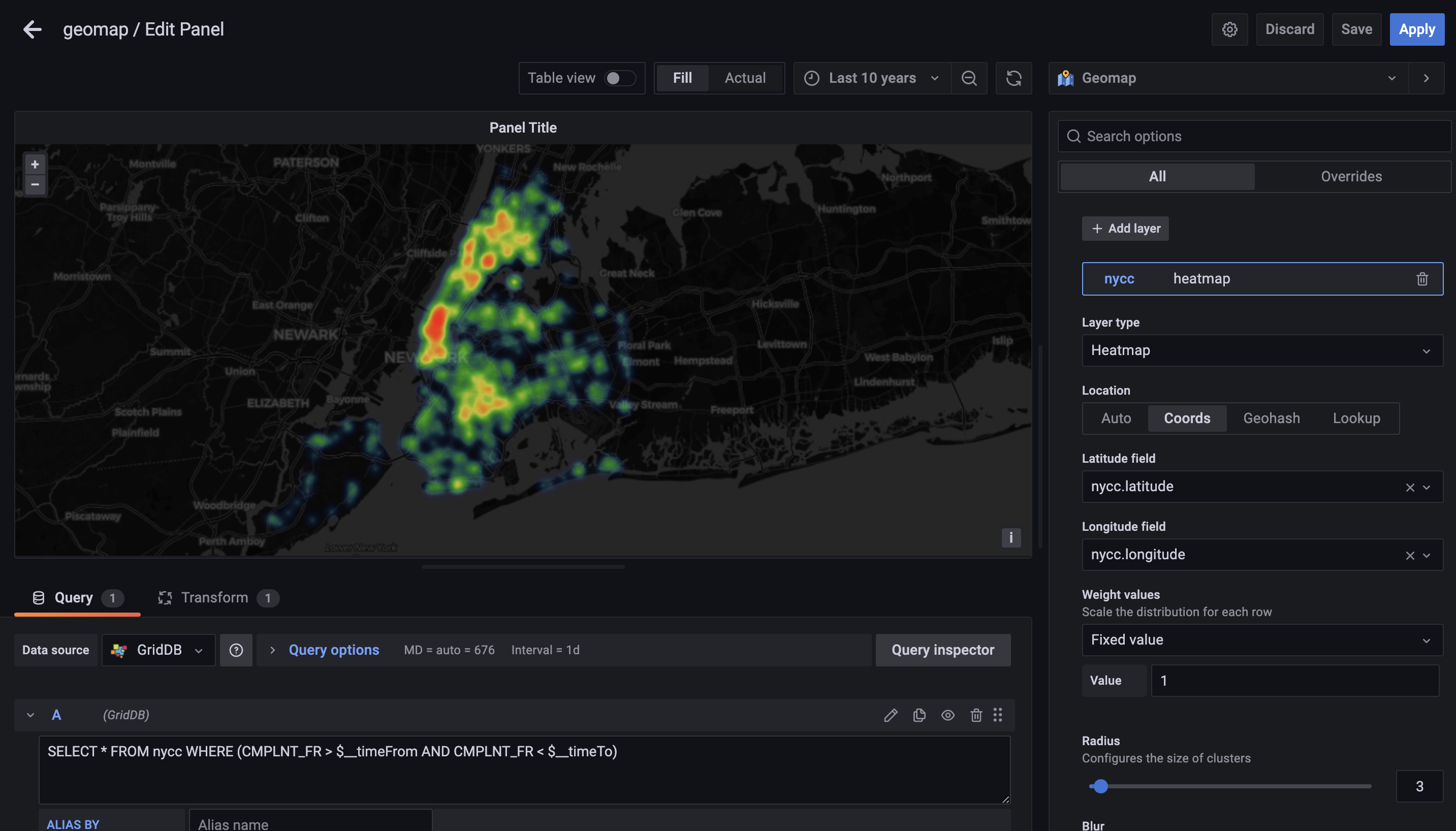Click the zoom out time range icon
This screenshot has width=1456, height=831.
(969, 78)
